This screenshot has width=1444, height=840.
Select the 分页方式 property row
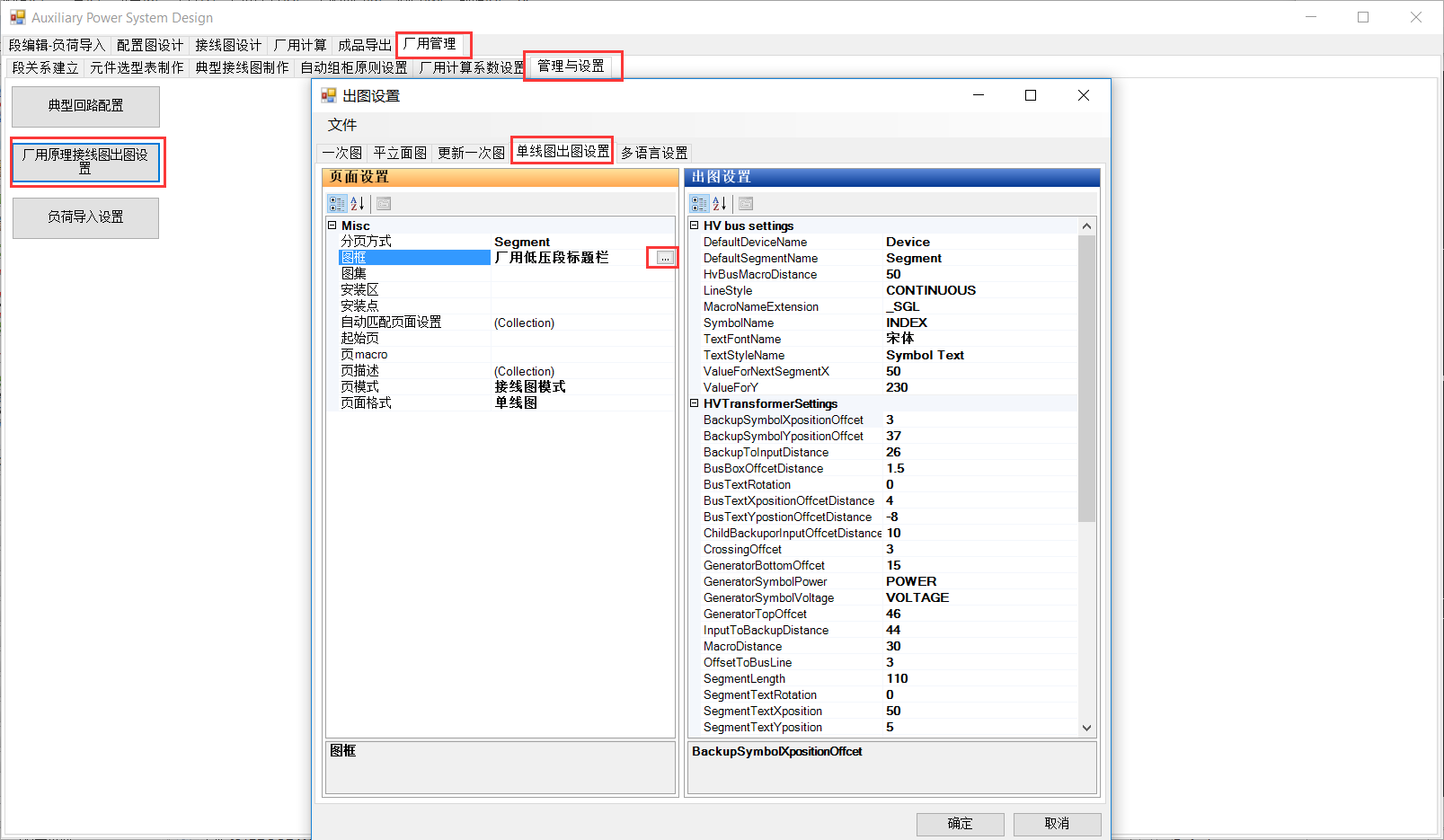[506, 242]
